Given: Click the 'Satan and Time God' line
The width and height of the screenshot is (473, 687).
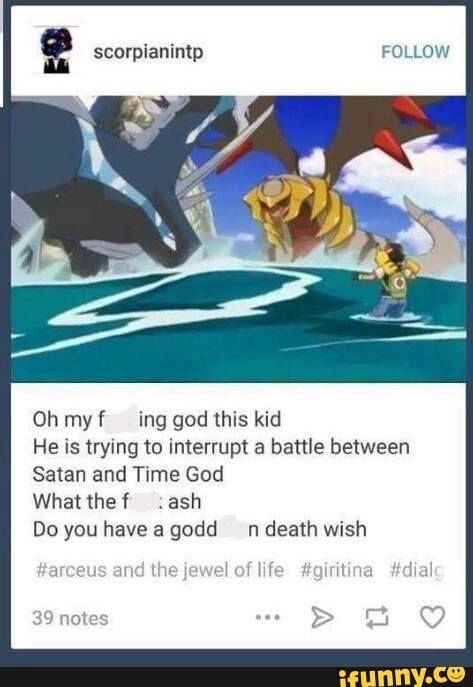Looking at the screenshot, I should (128, 474).
